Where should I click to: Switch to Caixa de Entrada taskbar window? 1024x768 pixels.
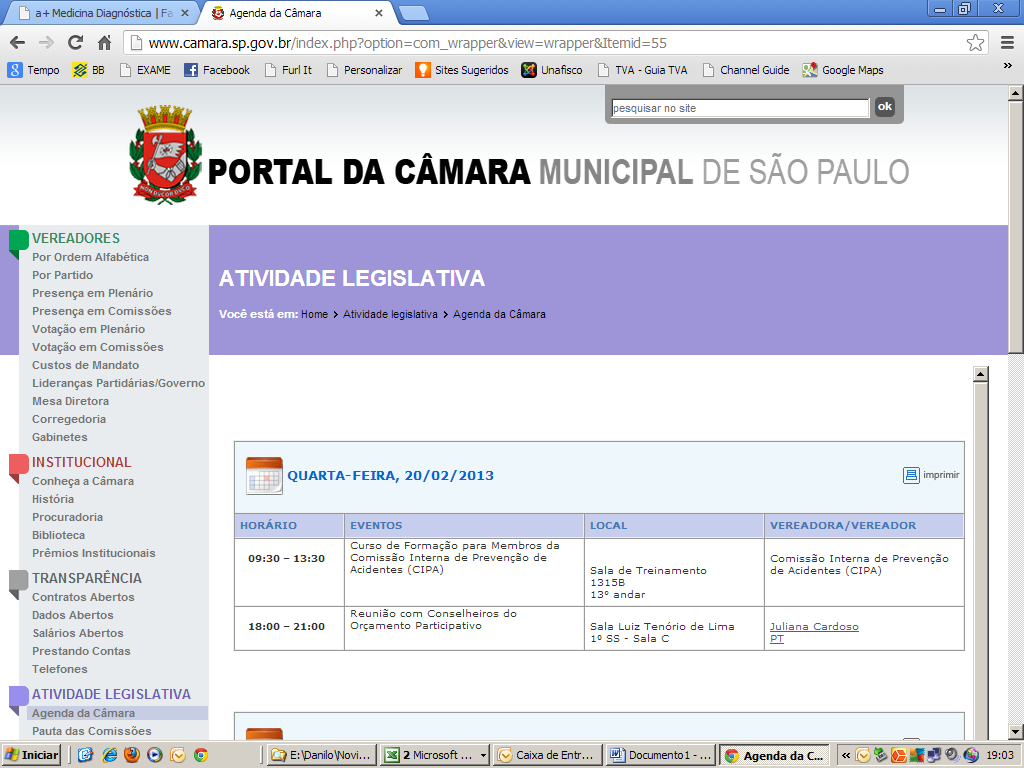coord(548,756)
